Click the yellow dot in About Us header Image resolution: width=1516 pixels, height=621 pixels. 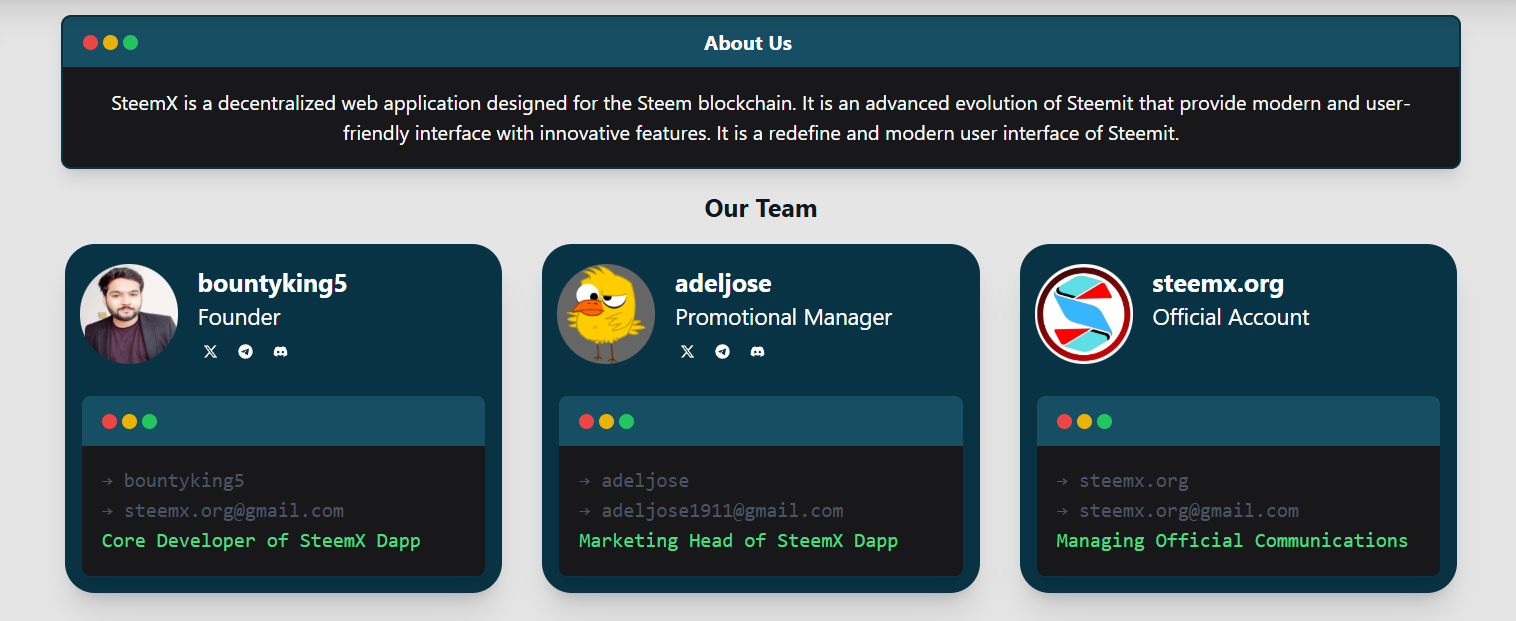(x=110, y=42)
